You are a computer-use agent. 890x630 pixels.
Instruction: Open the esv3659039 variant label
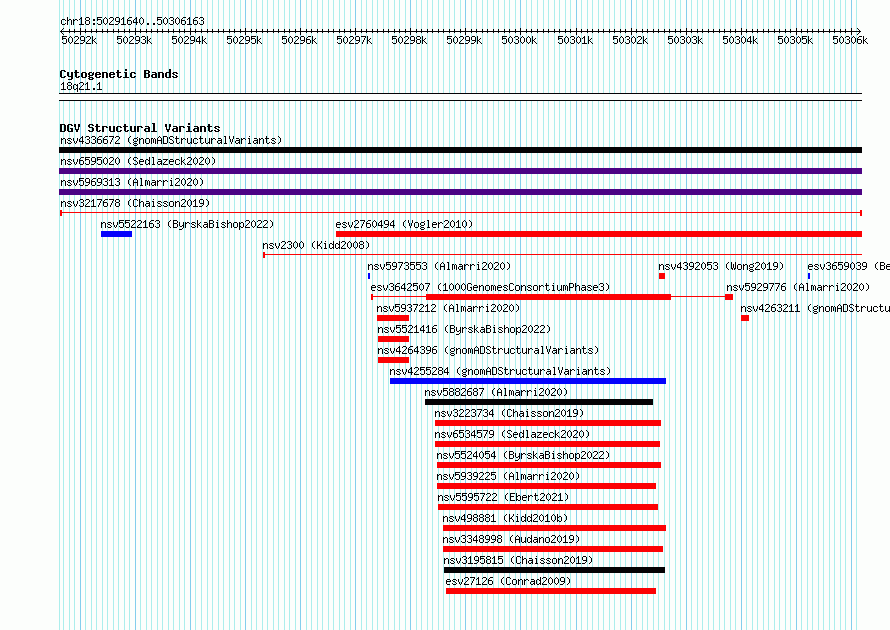[x=849, y=266]
